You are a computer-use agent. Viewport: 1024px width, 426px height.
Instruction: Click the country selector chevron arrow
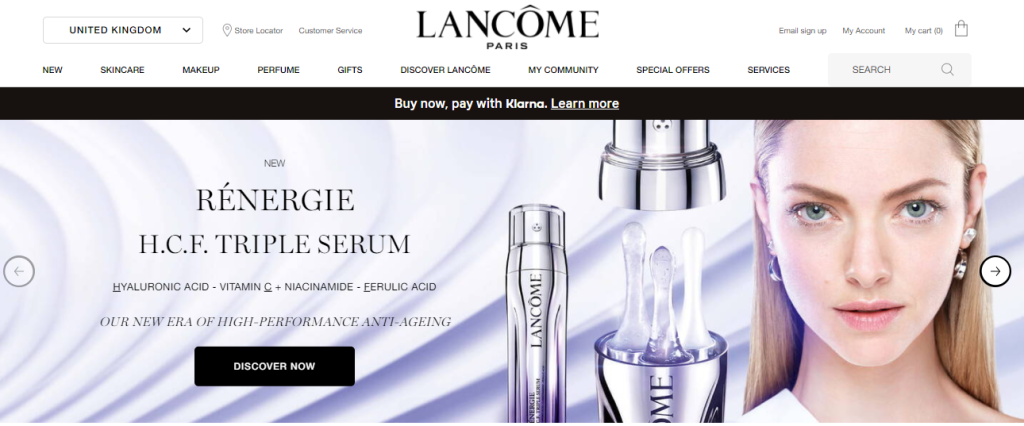point(186,30)
